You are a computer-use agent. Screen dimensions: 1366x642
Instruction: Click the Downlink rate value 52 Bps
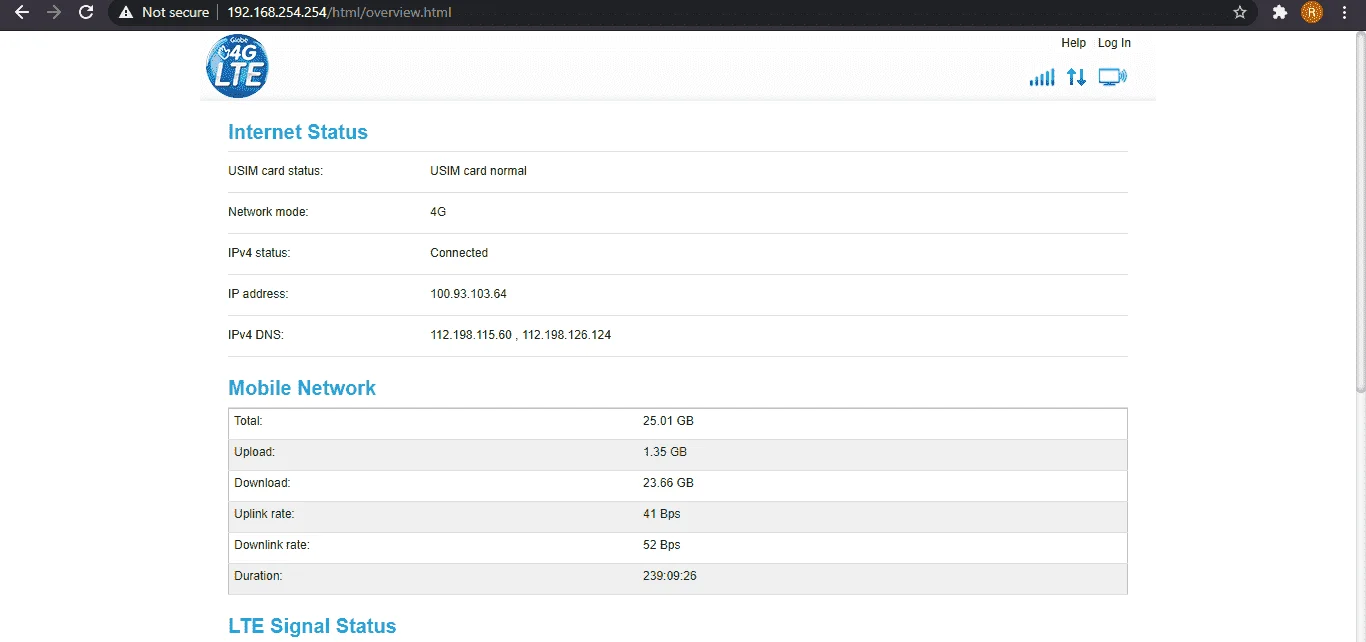click(x=661, y=545)
